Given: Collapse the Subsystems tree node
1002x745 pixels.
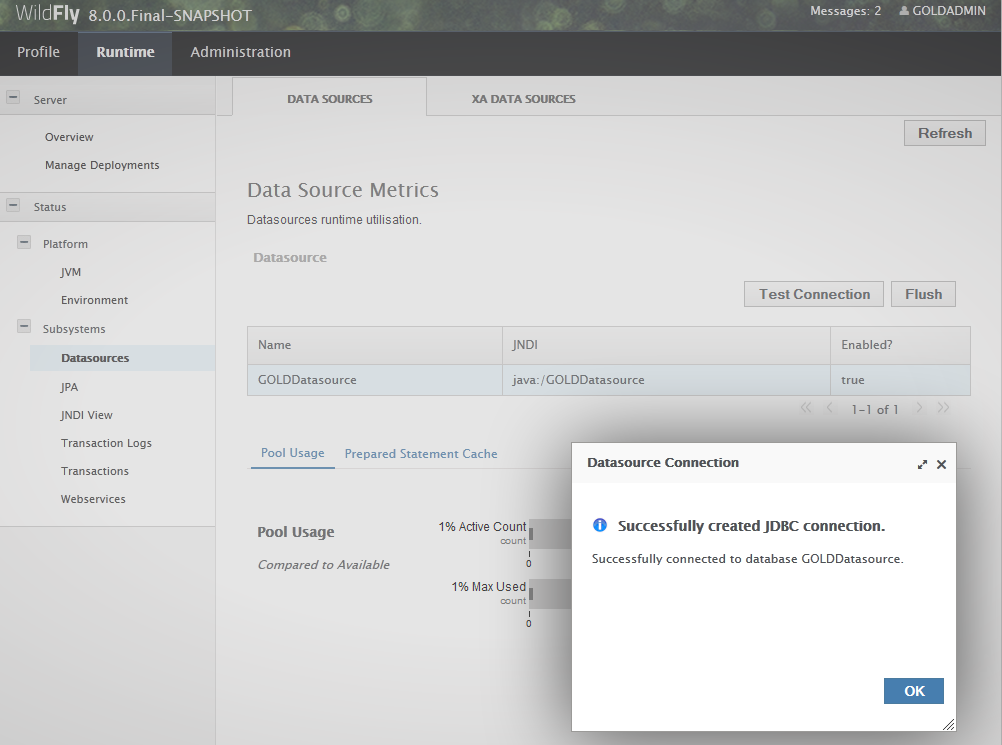Looking at the screenshot, I should [24, 327].
